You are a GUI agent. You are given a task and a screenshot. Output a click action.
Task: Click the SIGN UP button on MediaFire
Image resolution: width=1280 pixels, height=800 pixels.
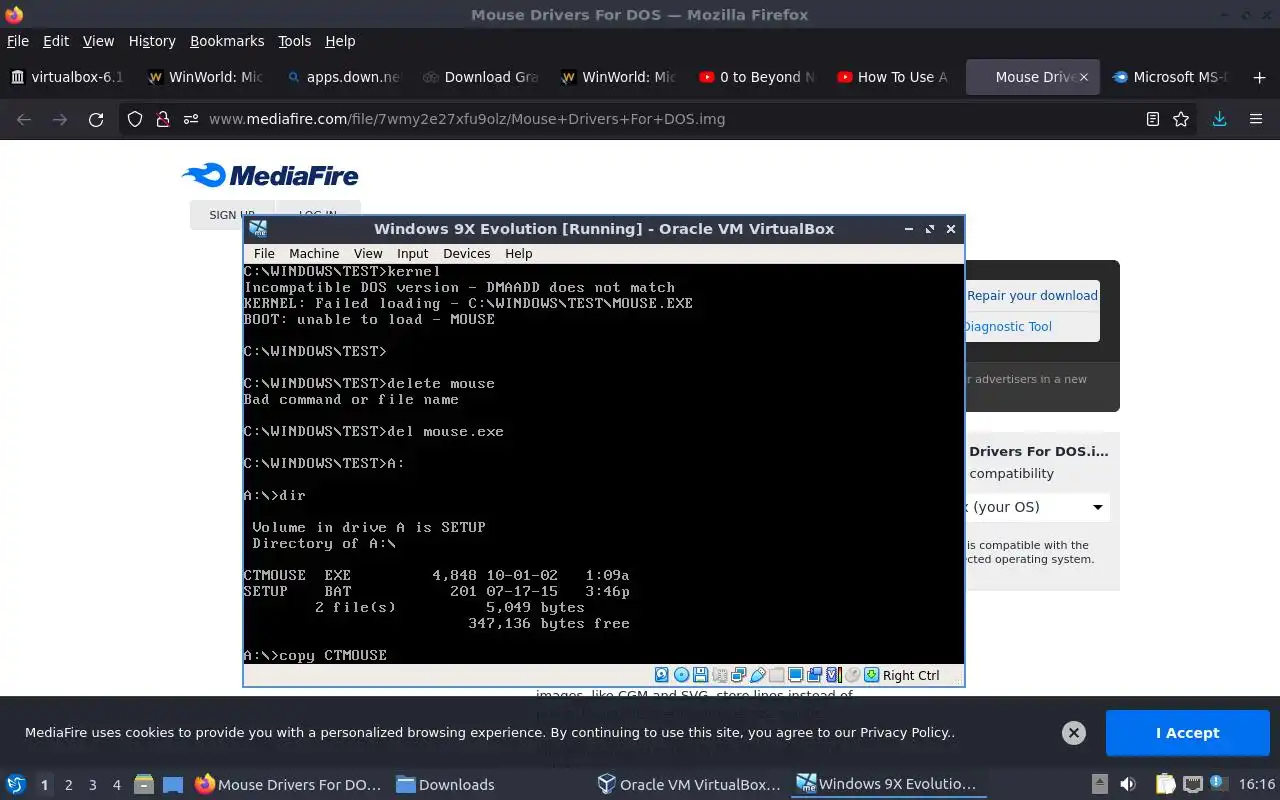click(231, 215)
